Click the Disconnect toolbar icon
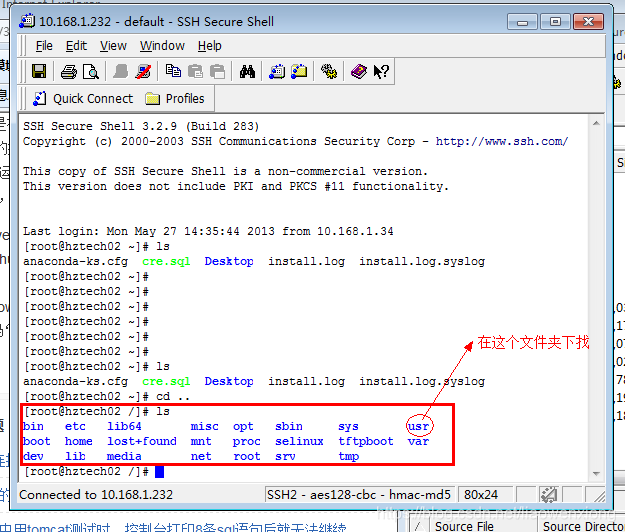The width and height of the screenshot is (625, 532). (x=143, y=72)
